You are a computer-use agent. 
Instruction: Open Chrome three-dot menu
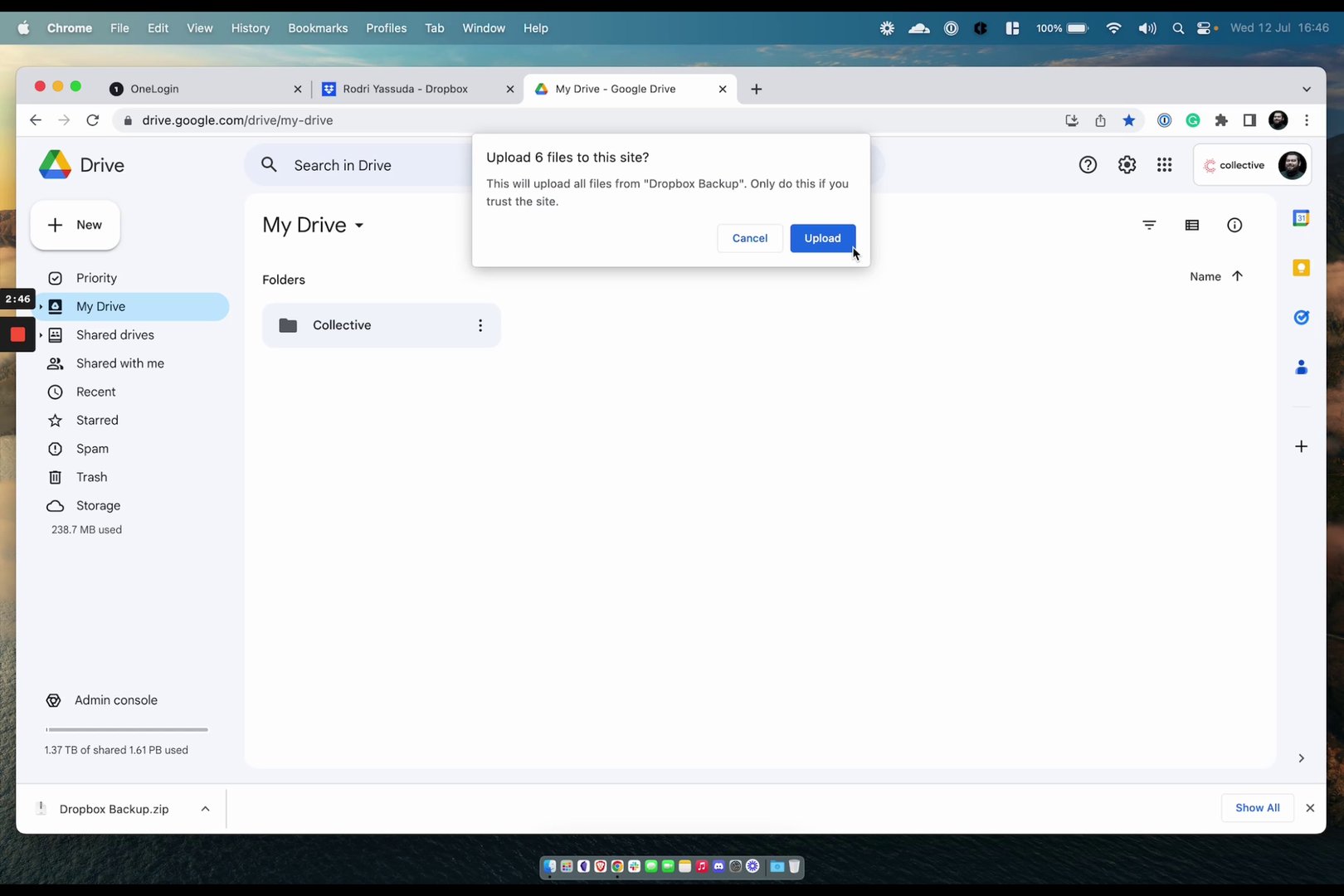(x=1307, y=120)
